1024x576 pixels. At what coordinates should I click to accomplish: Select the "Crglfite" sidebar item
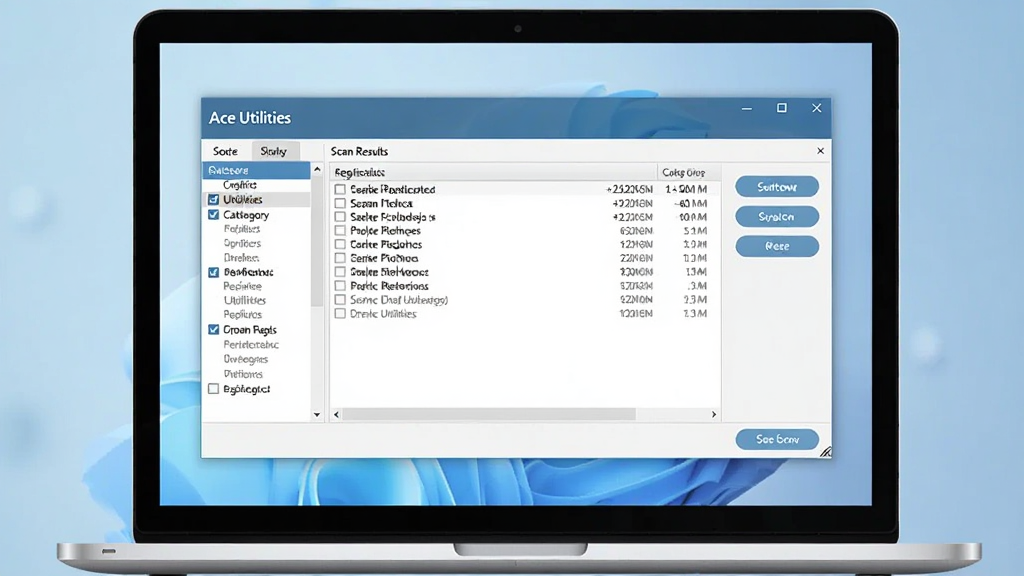coord(240,185)
